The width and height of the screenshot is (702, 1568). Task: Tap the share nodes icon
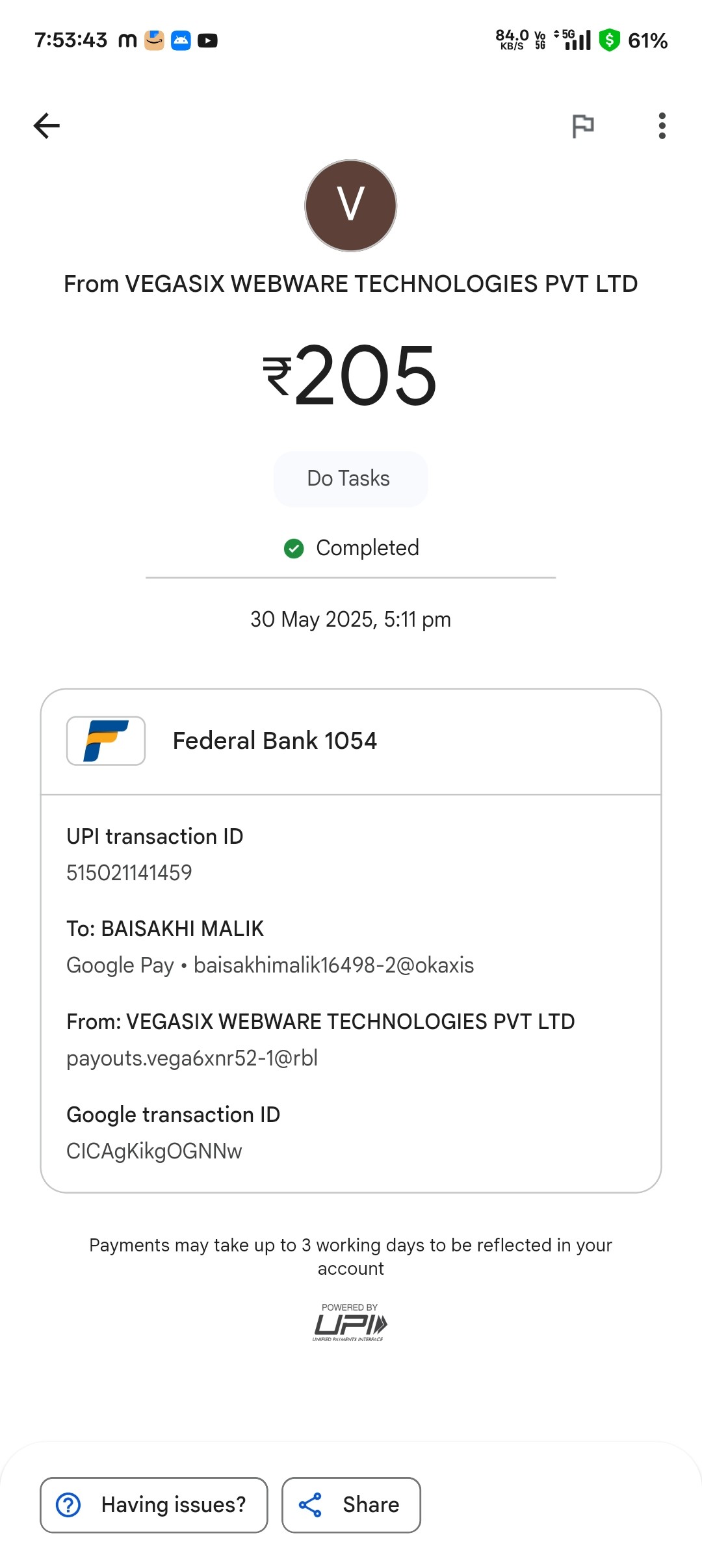[310, 1505]
